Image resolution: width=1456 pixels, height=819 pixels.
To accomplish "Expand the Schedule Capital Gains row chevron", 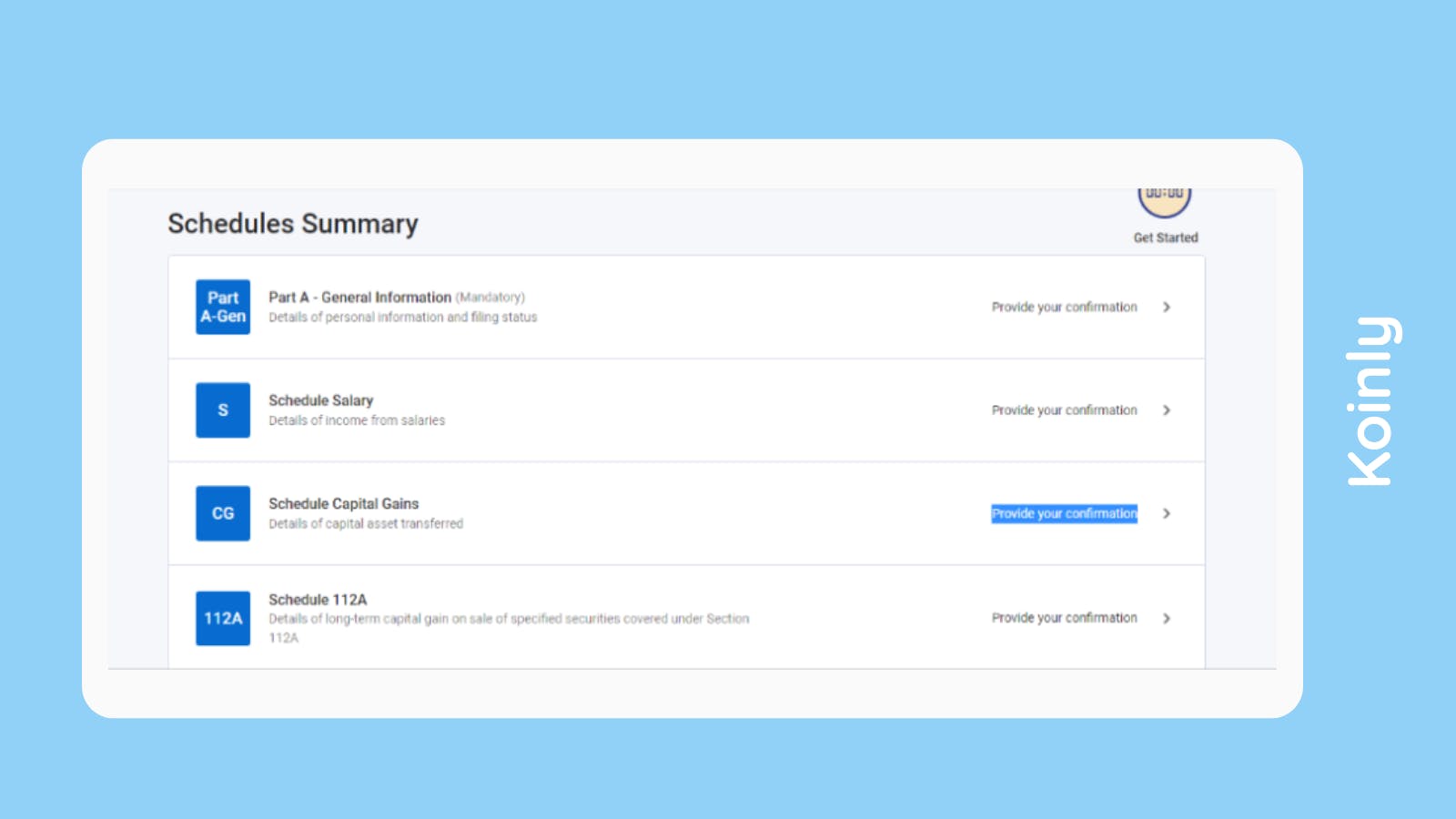I will (x=1166, y=513).
